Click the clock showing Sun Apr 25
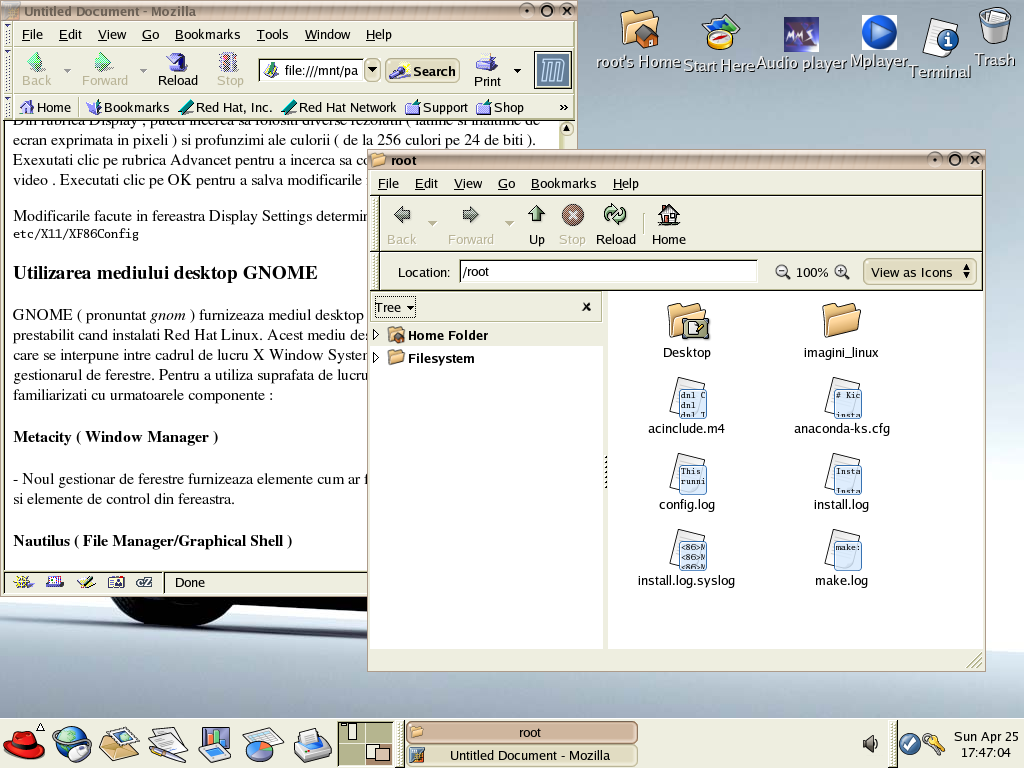This screenshot has width=1024, height=768. pyautogui.click(x=985, y=744)
